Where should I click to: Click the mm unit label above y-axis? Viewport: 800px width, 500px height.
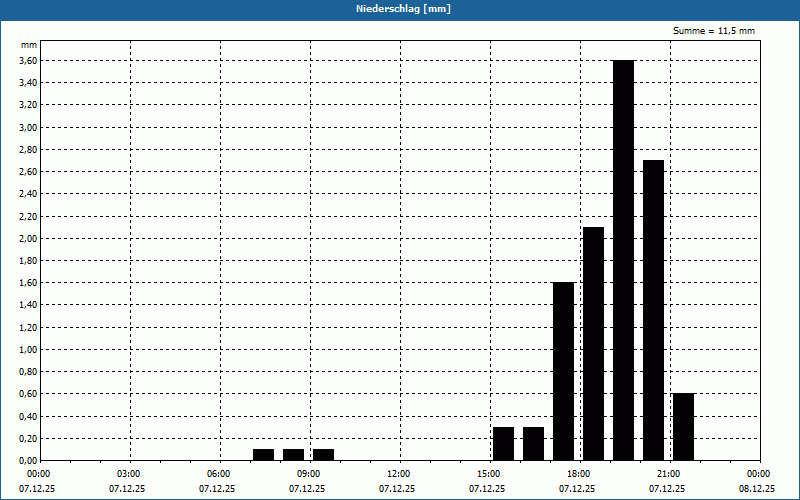pyautogui.click(x=29, y=46)
